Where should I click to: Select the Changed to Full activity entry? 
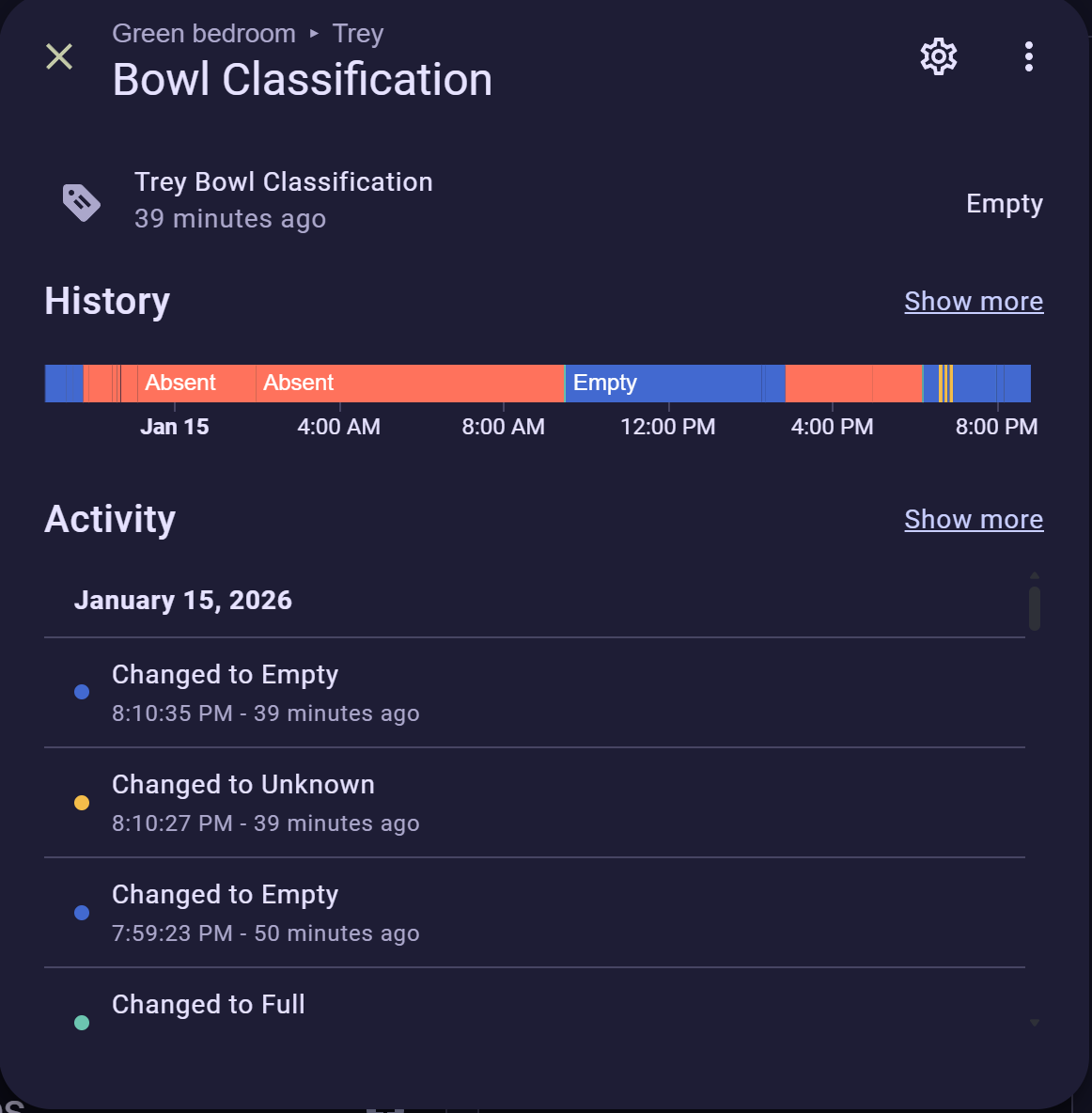(x=209, y=1005)
